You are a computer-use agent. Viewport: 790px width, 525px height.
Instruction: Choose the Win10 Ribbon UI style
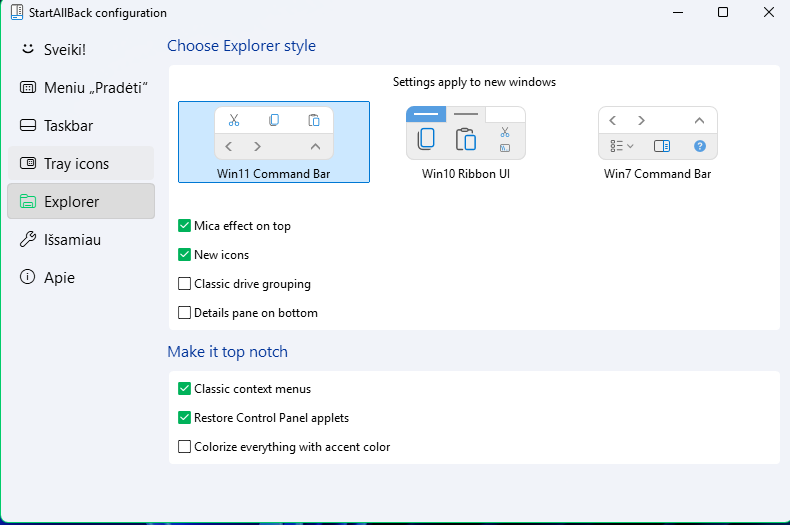tap(466, 142)
